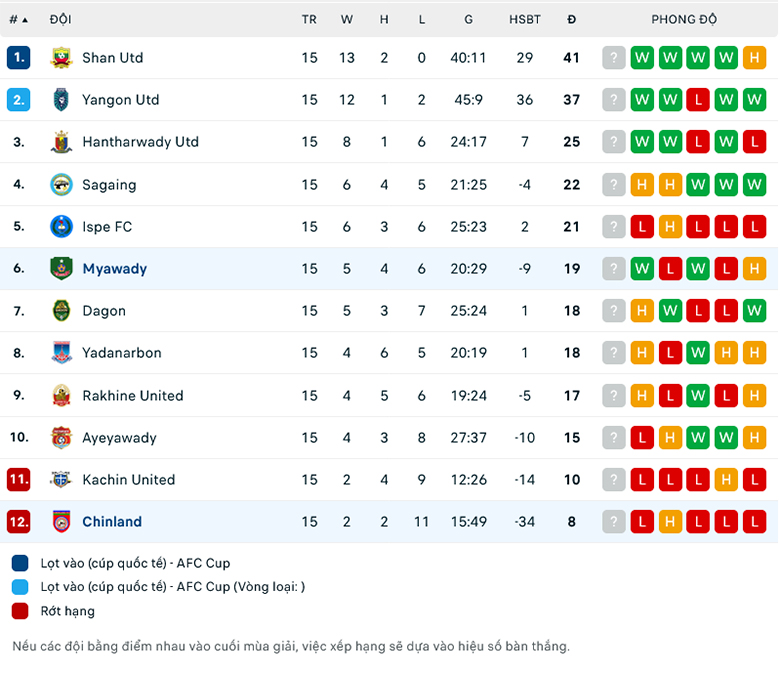780x673 pixels.
Task: Click the Shan Utd team crest icon
Action: [61, 58]
